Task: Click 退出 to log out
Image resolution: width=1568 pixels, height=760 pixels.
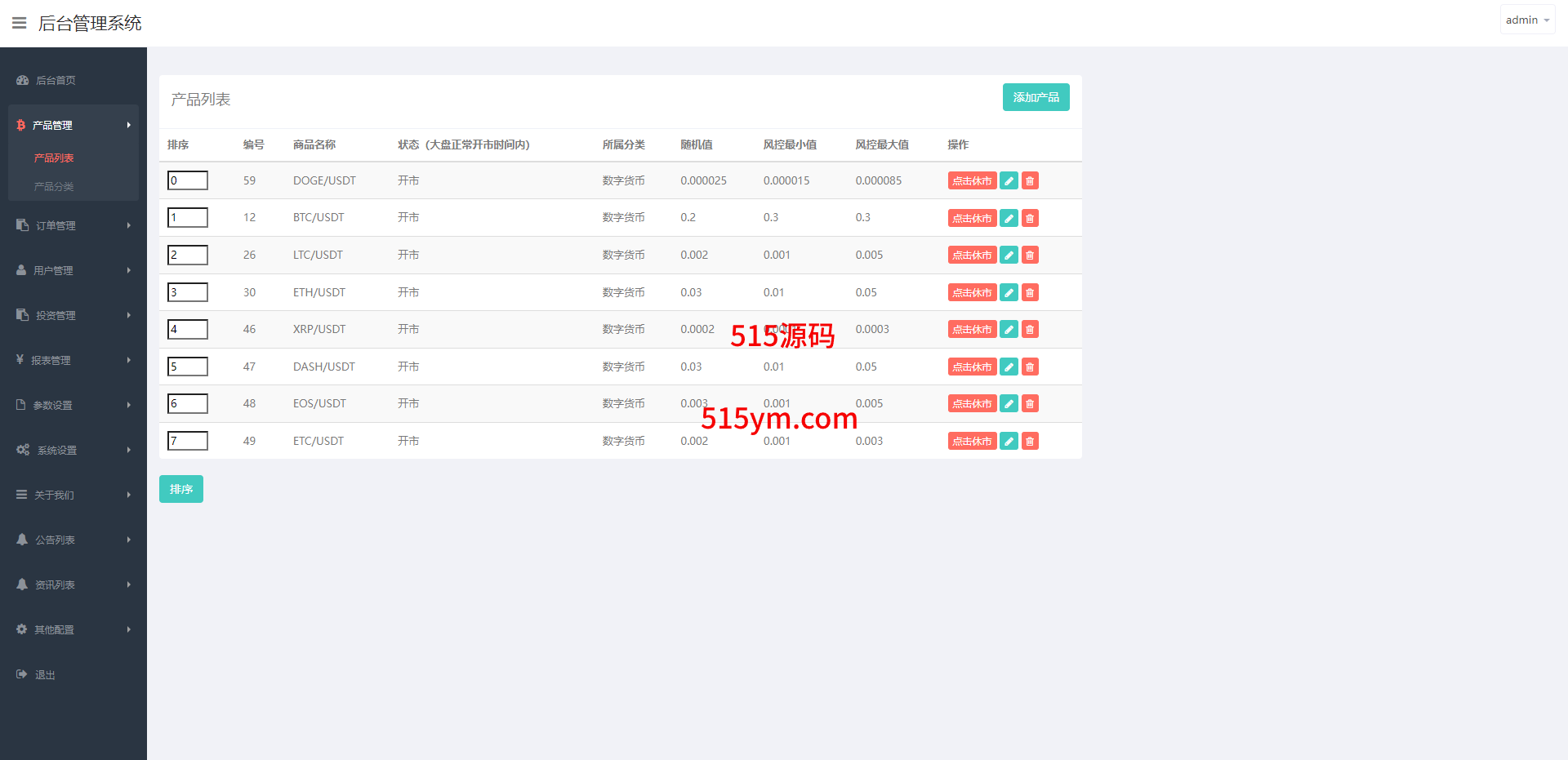Action: point(45,675)
